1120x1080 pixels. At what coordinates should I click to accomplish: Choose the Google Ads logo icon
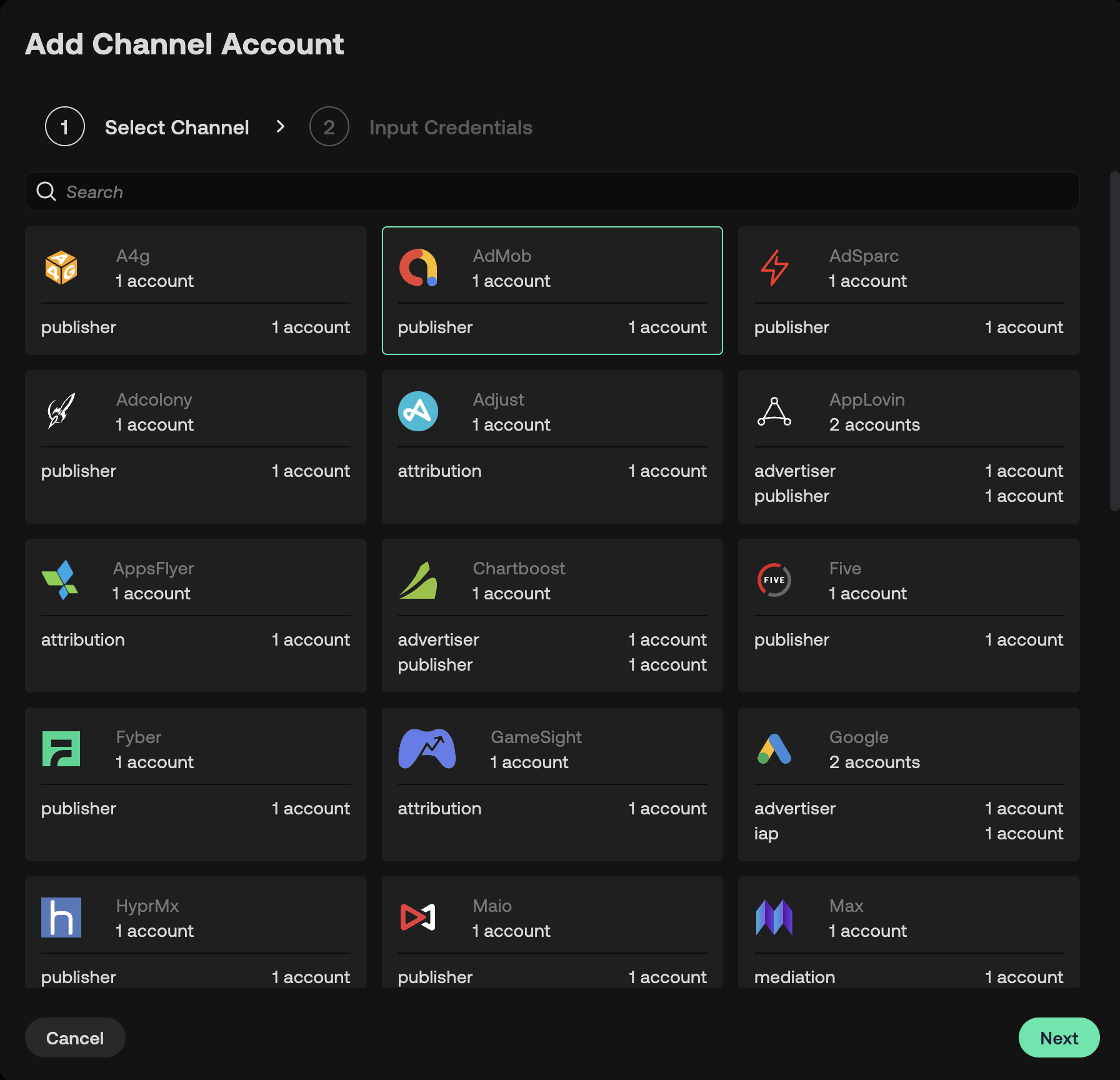pyautogui.click(x=774, y=749)
